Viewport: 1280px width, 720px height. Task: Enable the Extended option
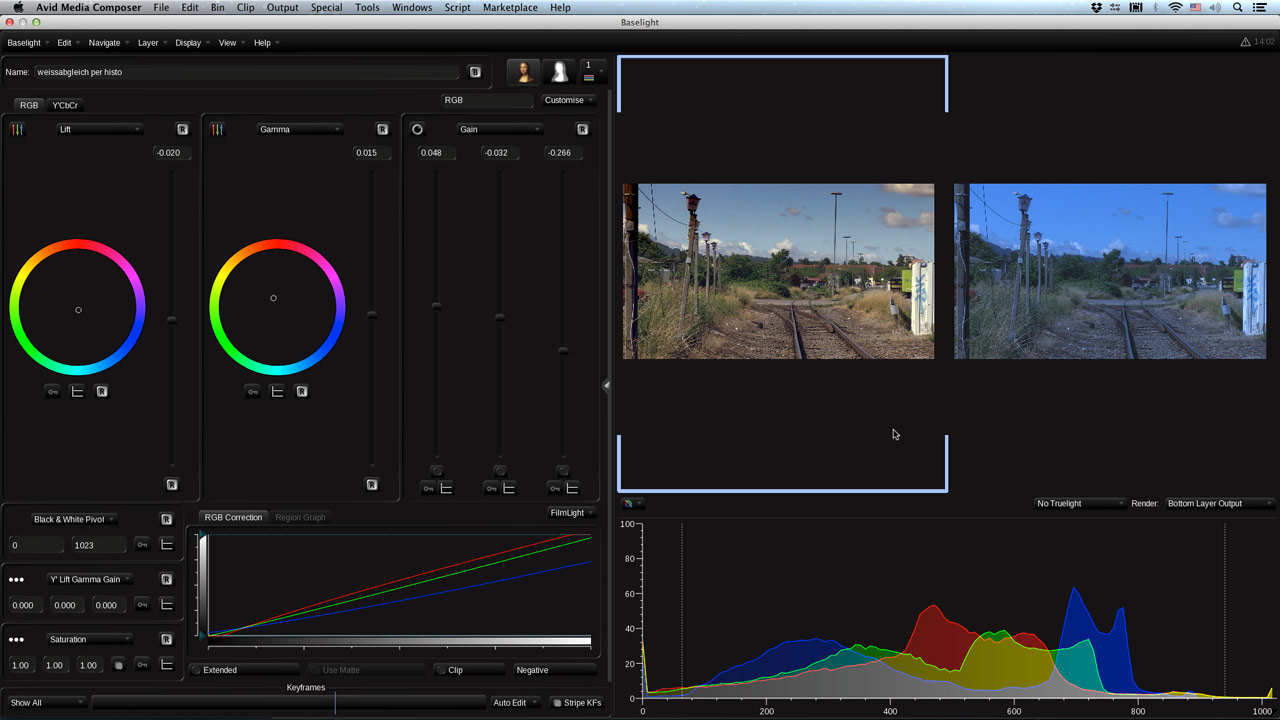click(197, 670)
